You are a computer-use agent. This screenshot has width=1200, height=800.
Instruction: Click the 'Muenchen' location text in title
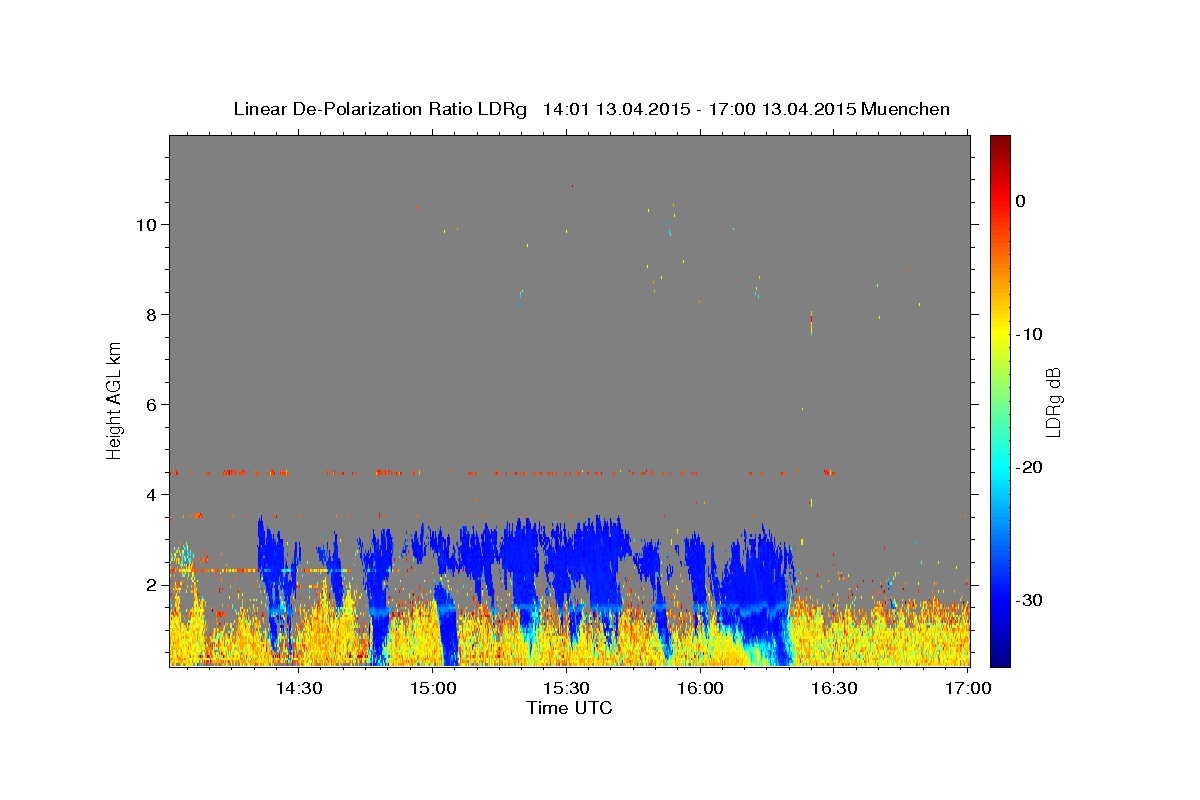(x=906, y=109)
